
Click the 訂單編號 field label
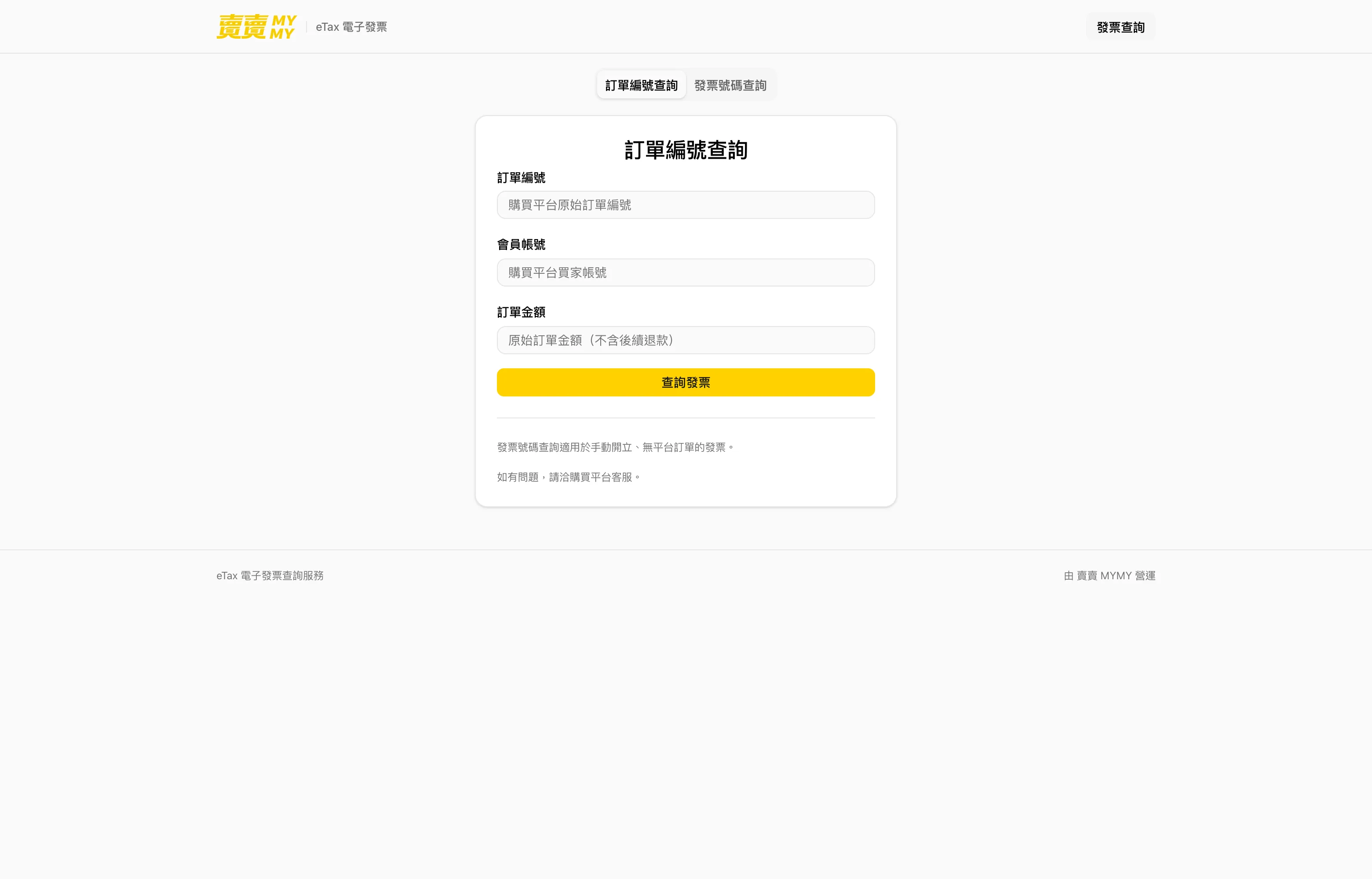521,178
